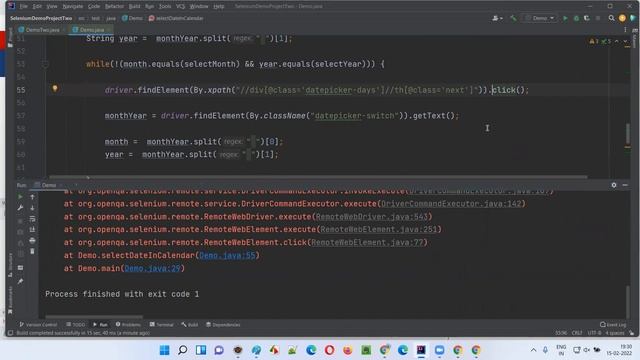The image size is (640, 360).
Task: Collapse the while loop fold marker at line 53
Action: (x=45, y=64)
